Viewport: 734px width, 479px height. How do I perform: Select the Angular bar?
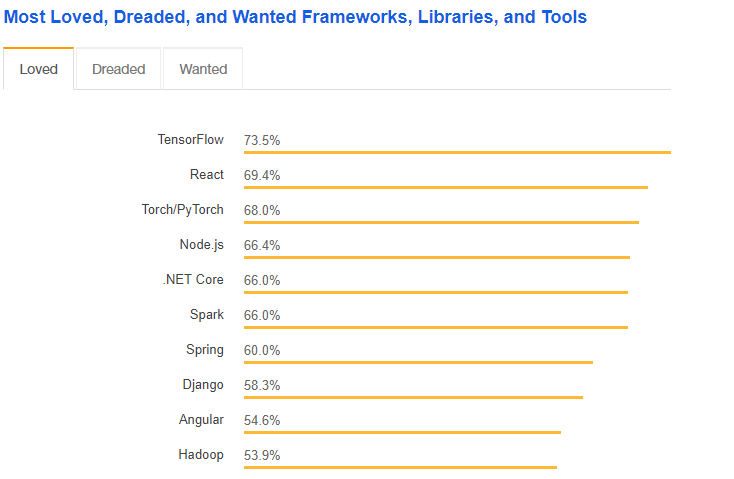(x=402, y=432)
